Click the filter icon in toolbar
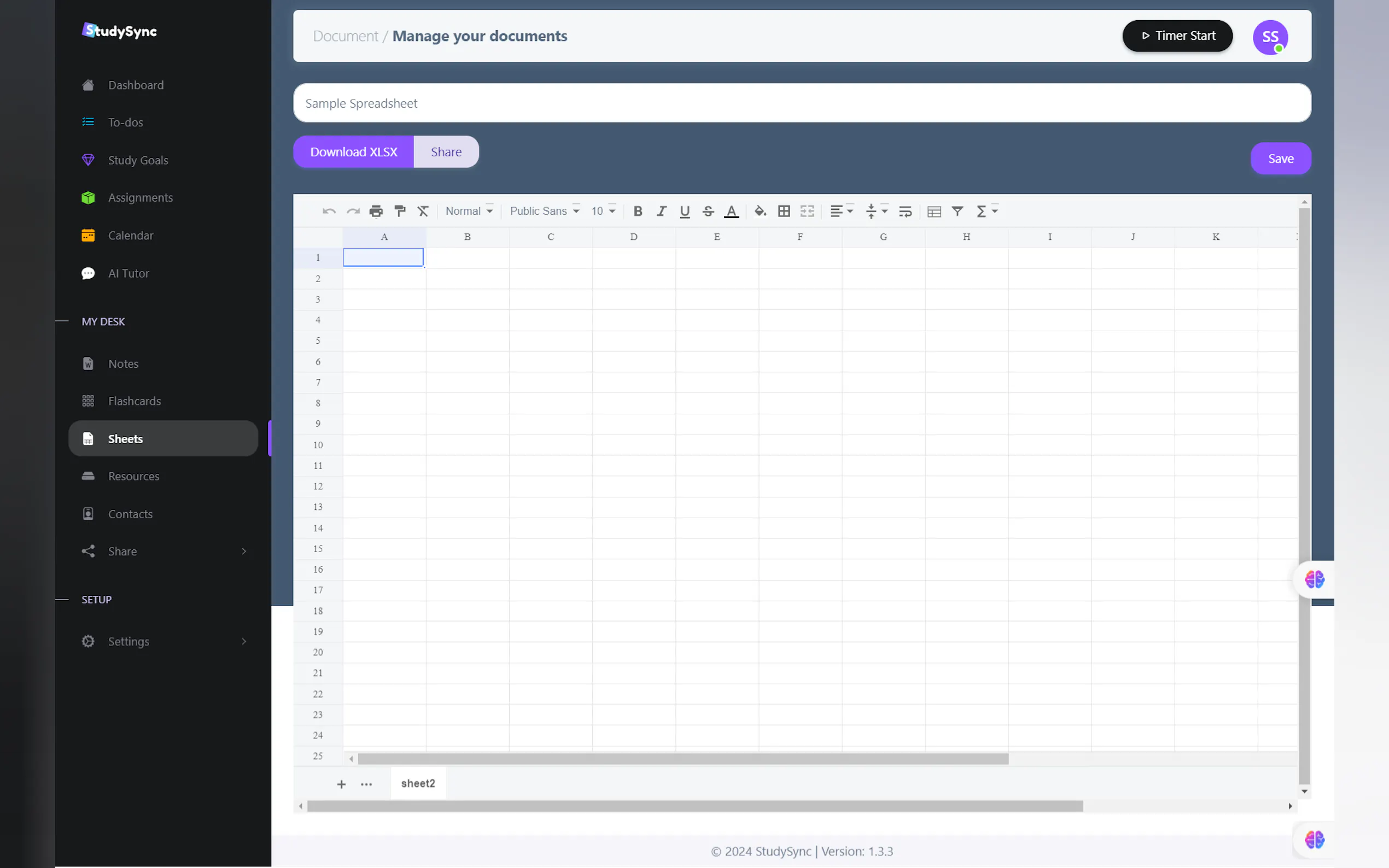Viewport: 1389px width, 868px height. pyautogui.click(x=957, y=211)
